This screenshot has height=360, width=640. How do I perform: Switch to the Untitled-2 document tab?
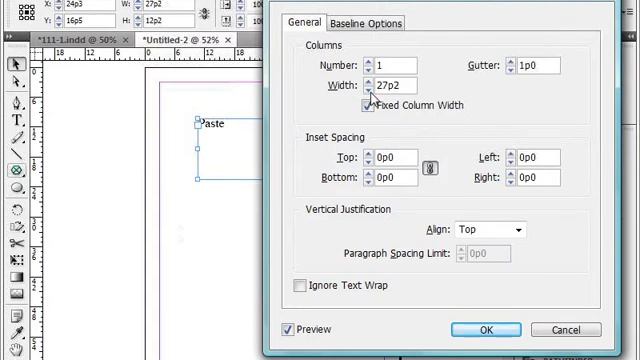pos(180,40)
